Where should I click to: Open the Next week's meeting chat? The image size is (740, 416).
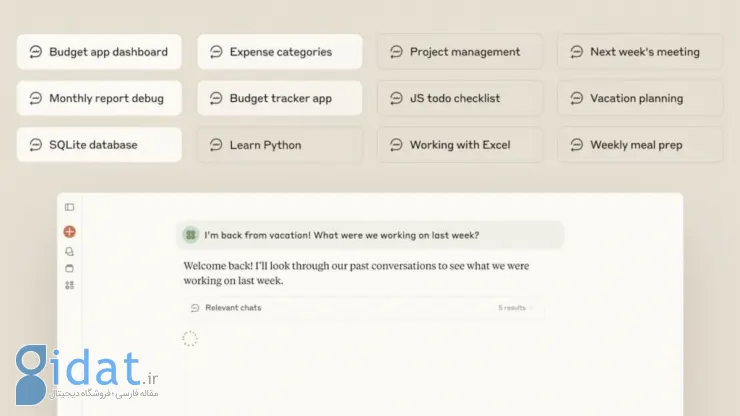click(x=640, y=52)
